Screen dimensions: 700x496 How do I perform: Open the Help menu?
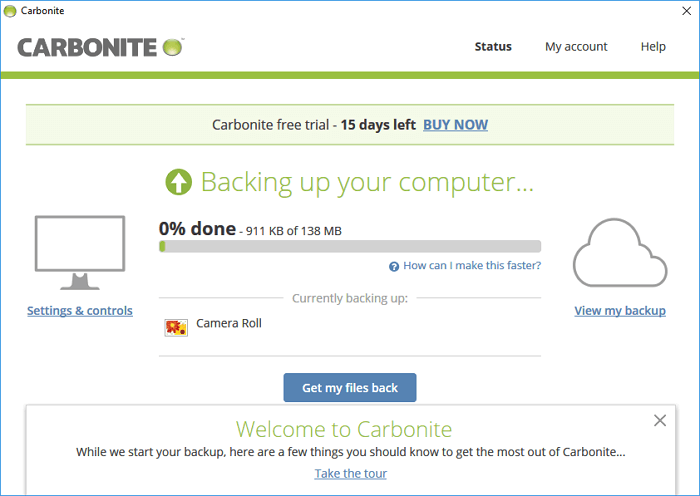[653, 47]
